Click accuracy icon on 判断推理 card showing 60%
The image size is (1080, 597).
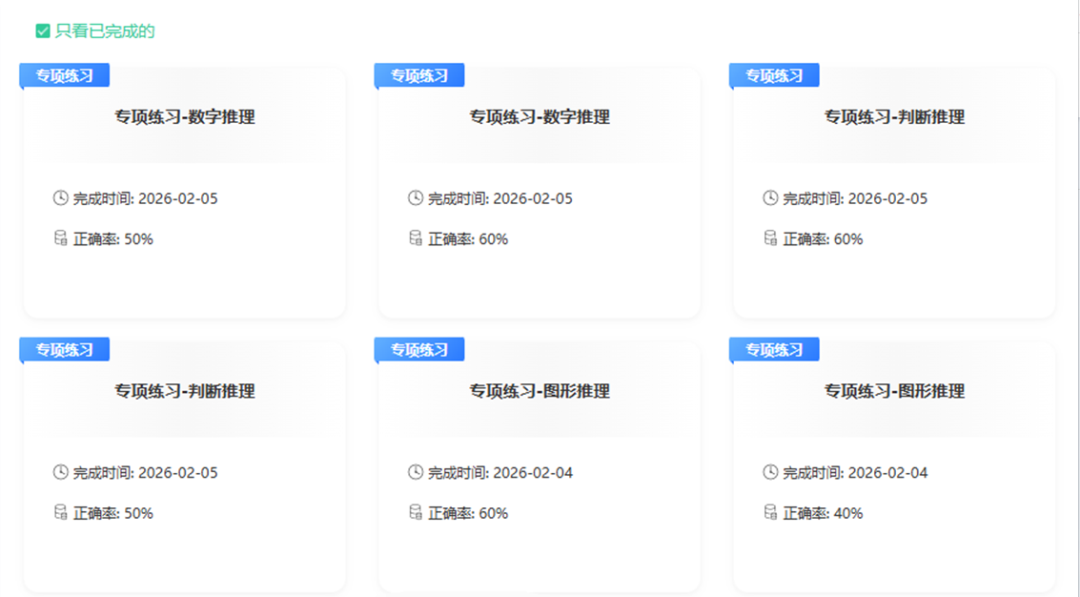pos(770,238)
